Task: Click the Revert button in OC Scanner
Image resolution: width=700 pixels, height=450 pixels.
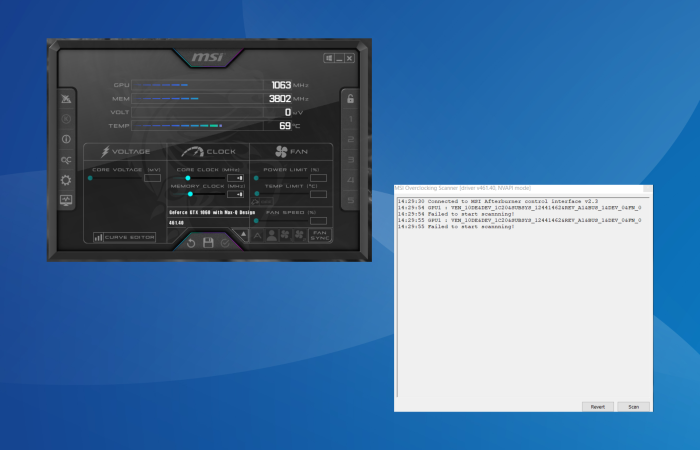Action: [x=598, y=407]
